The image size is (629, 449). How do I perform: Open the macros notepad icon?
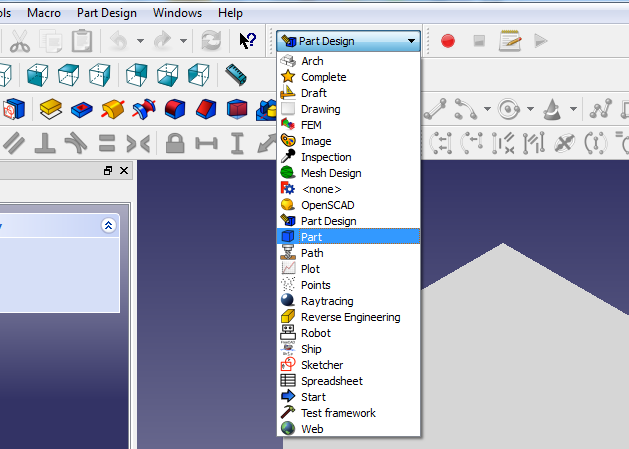(x=510, y=41)
